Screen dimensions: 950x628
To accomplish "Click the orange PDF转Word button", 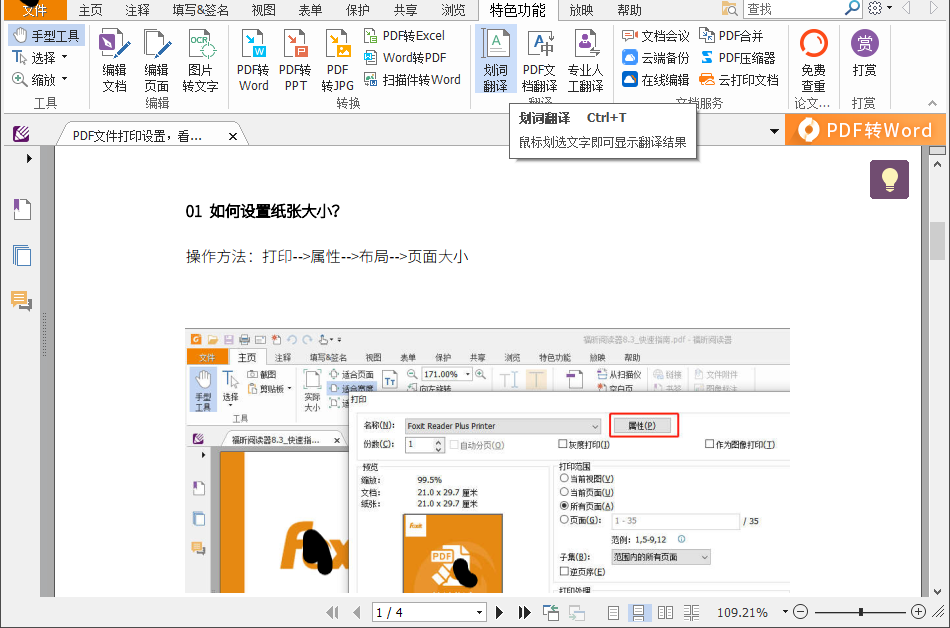I will click(x=866, y=131).
